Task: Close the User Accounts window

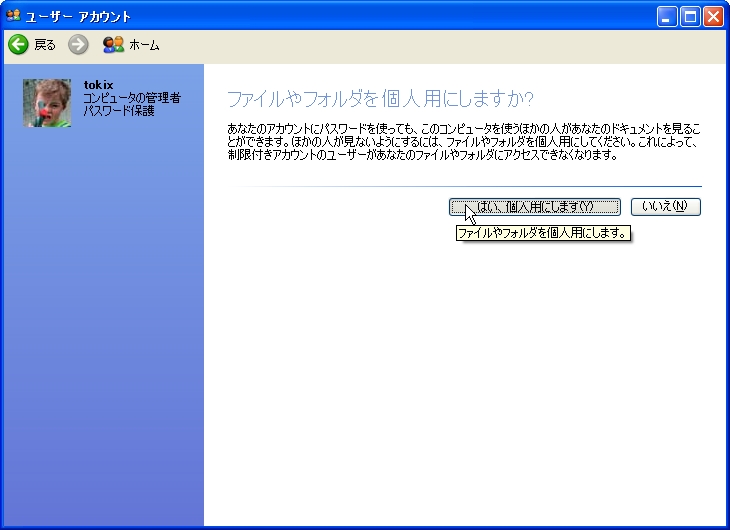Action: click(713, 17)
